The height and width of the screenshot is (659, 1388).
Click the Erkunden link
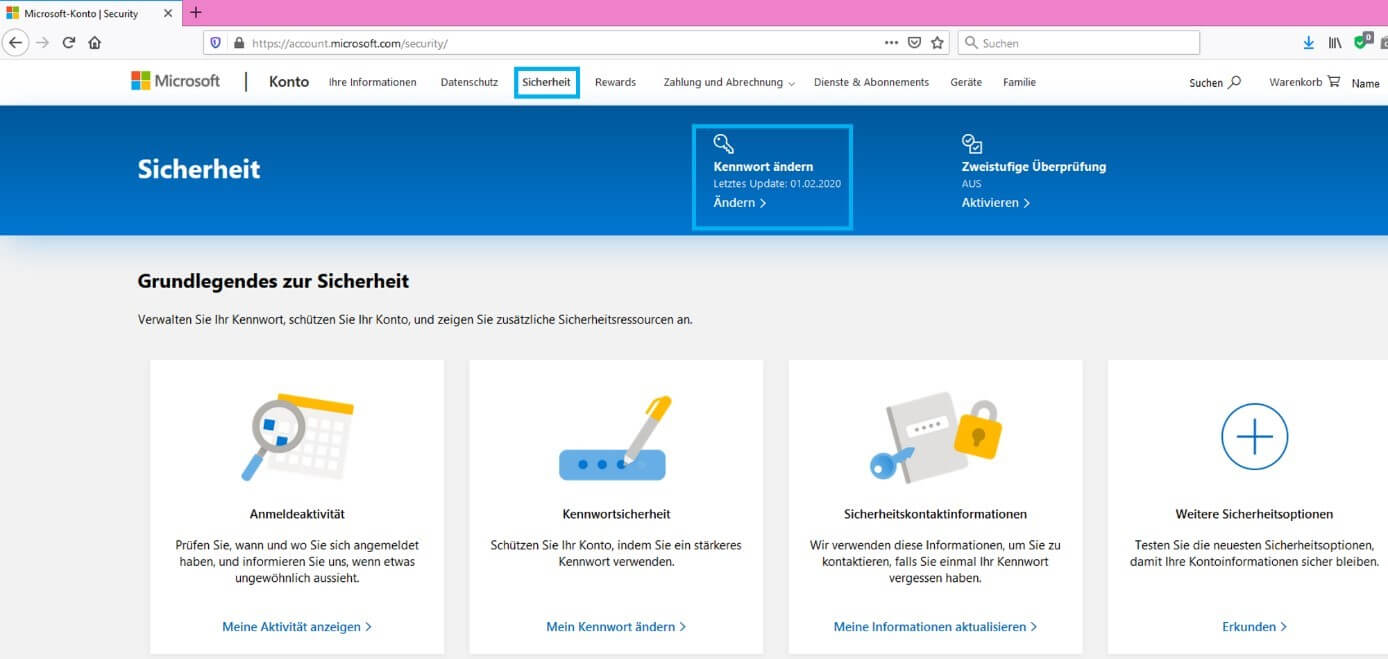pos(1254,627)
